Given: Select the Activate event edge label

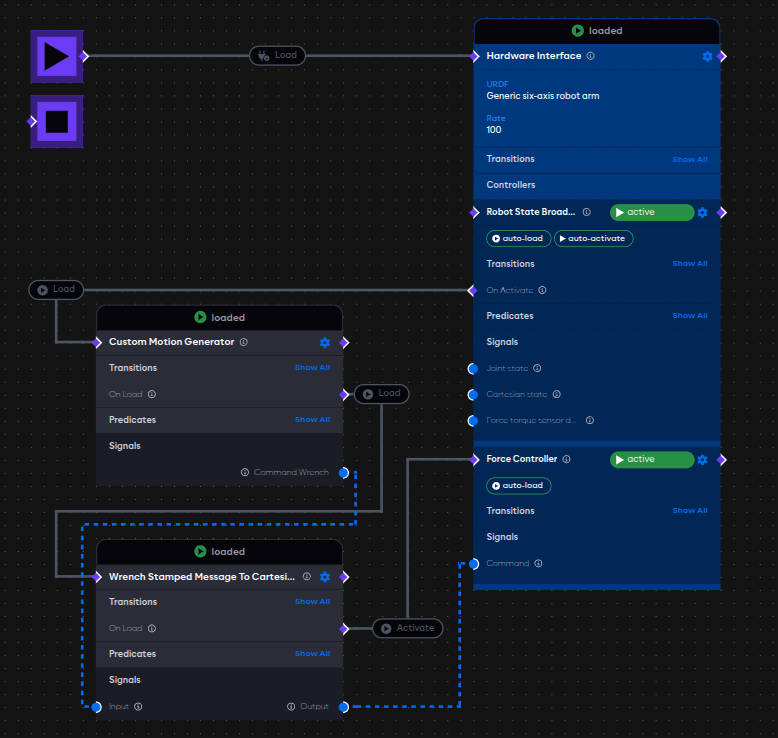Looking at the screenshot, I should (x=407, y=628).
